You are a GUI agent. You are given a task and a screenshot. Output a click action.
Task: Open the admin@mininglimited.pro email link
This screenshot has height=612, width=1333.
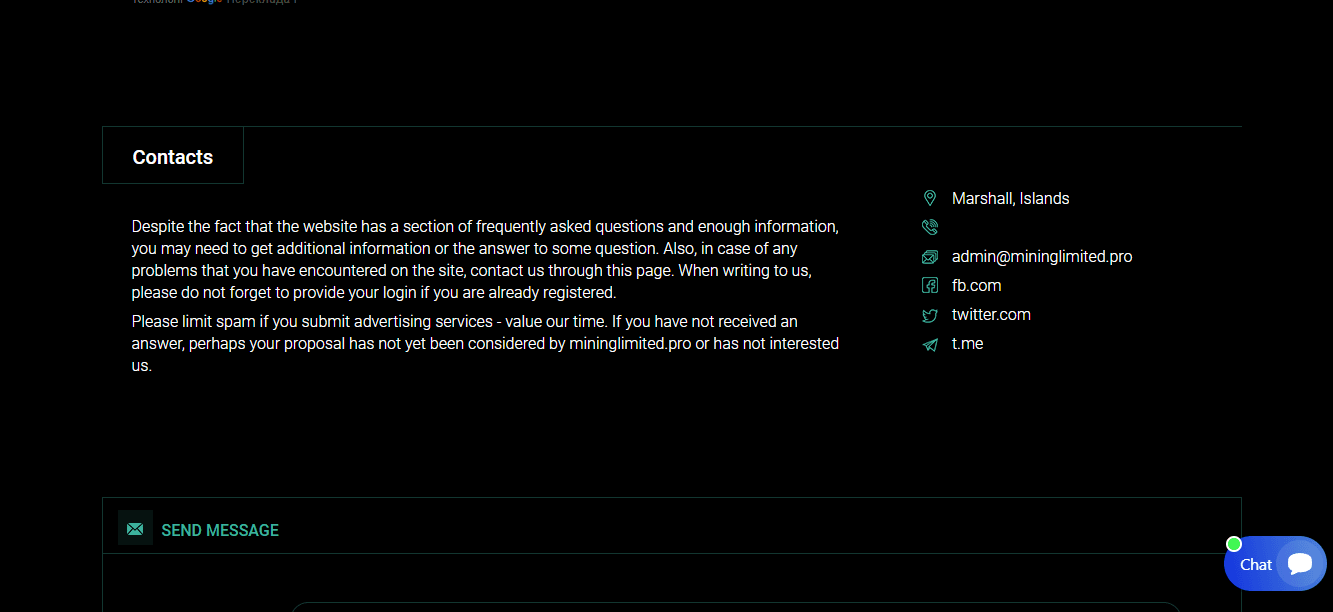1042,257
